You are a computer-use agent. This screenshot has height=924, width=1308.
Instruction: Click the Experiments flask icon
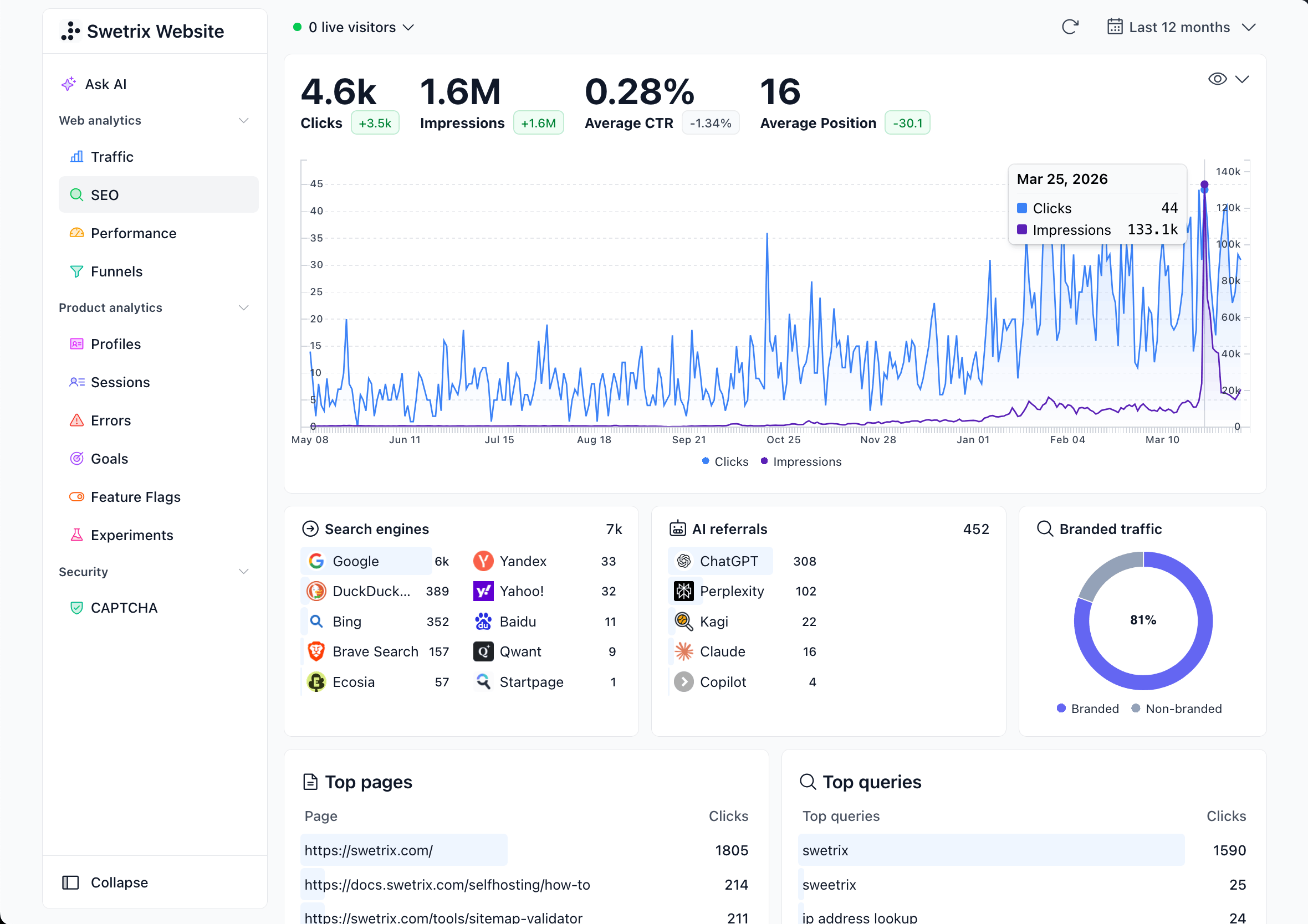point(76,535)
